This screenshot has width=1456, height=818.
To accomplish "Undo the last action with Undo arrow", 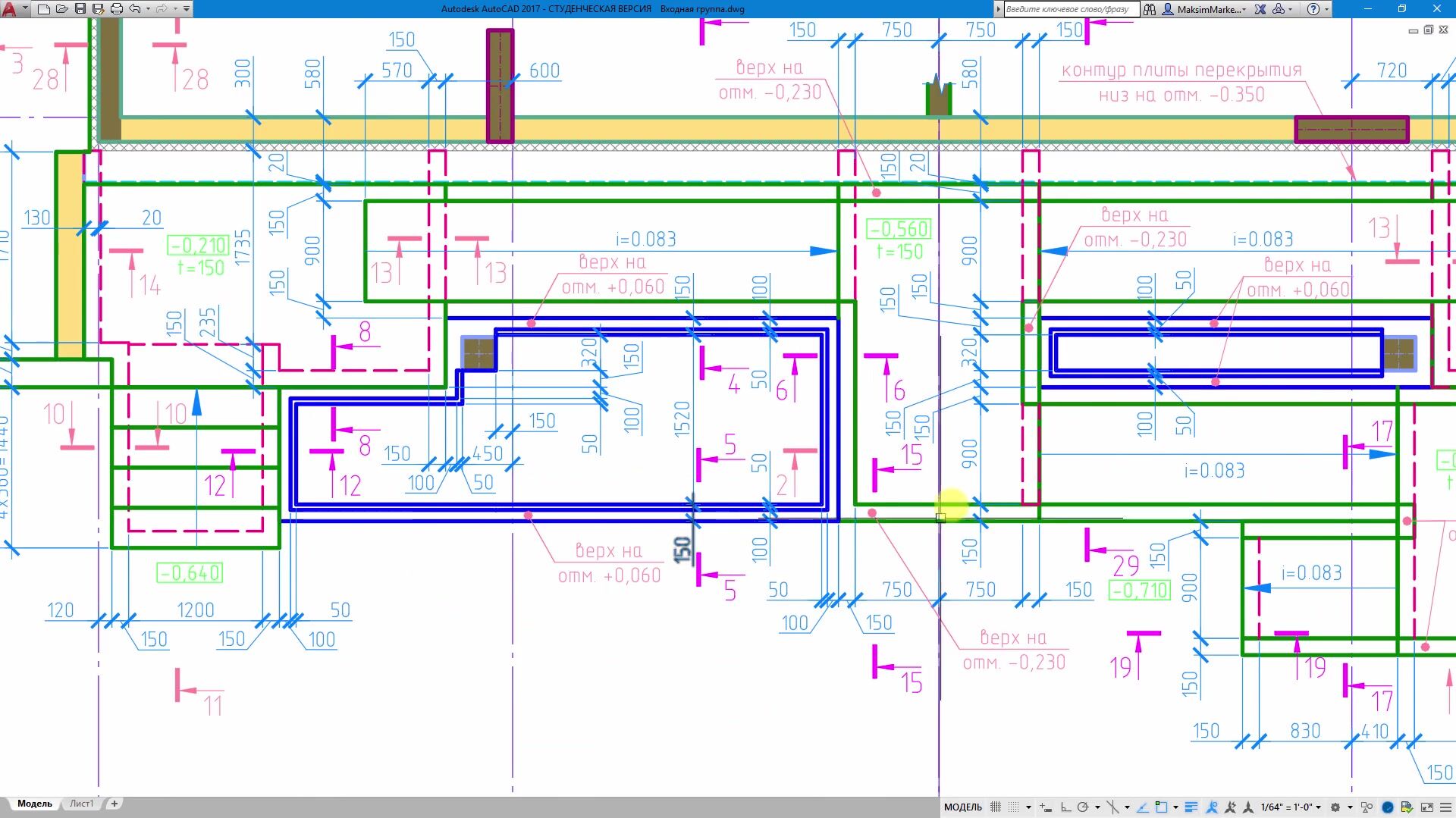I will tap(135, 9).
